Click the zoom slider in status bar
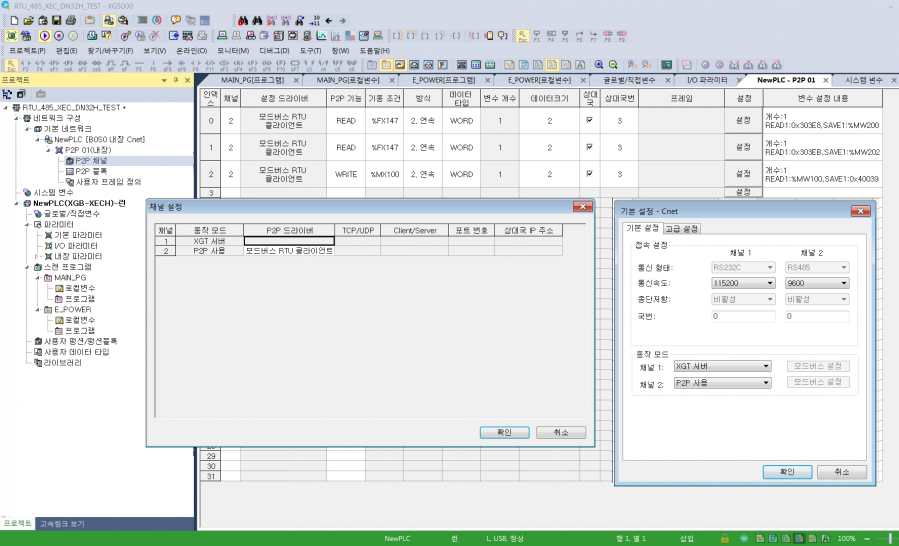Viewport: 899px width, 546px height. (890, 538)
